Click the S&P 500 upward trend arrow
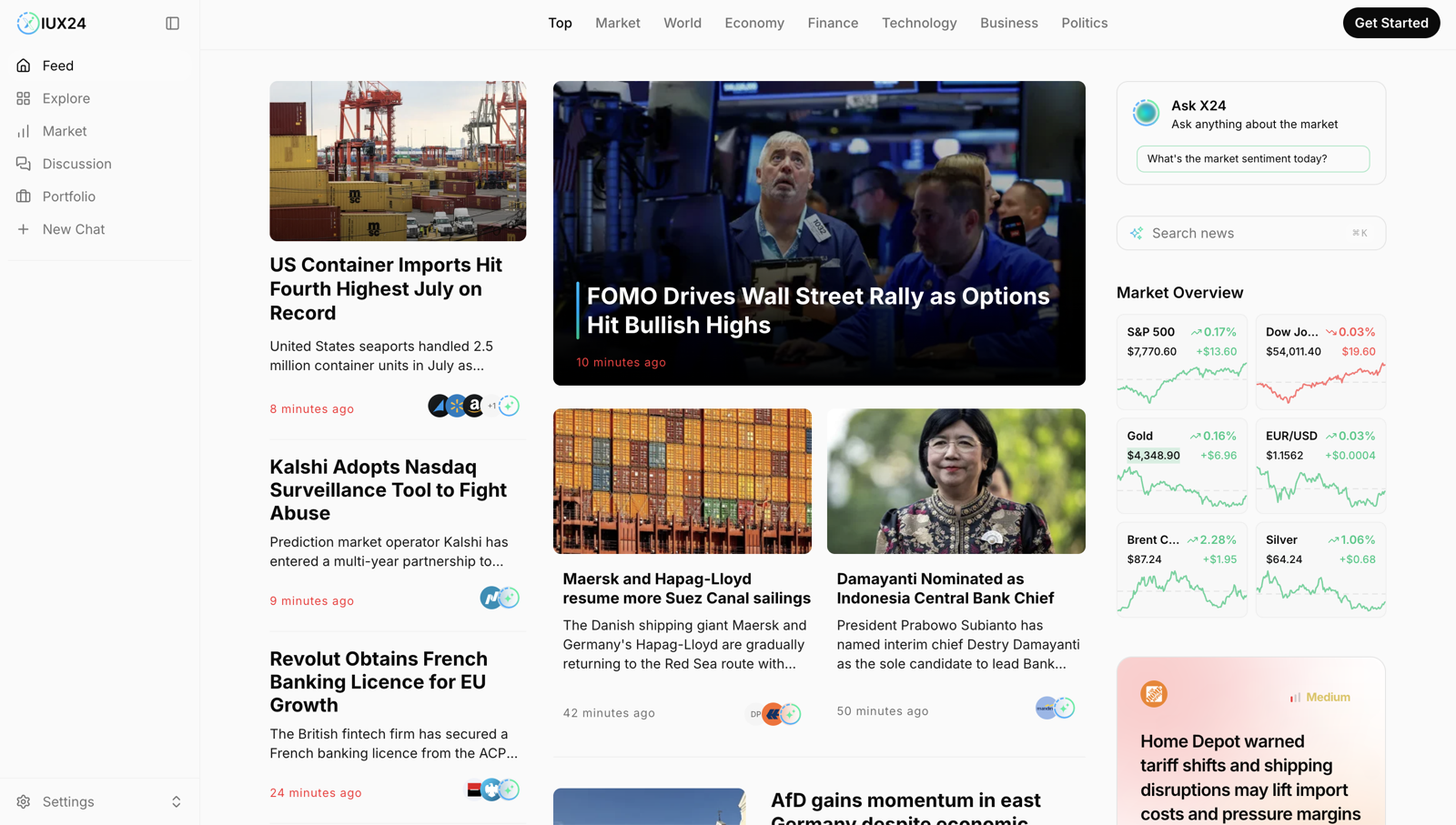Screen dimensions: 1456x825 1196,332
